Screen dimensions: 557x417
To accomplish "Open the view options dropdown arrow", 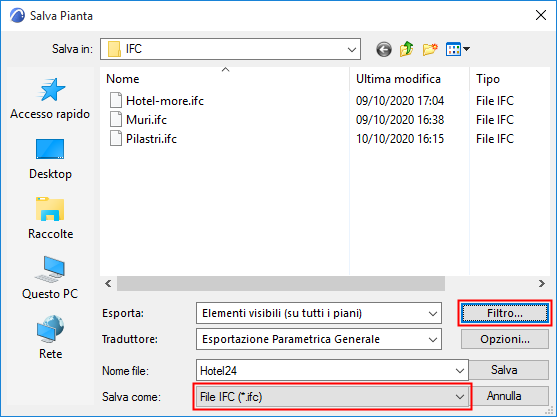I will tap(466, 49).
